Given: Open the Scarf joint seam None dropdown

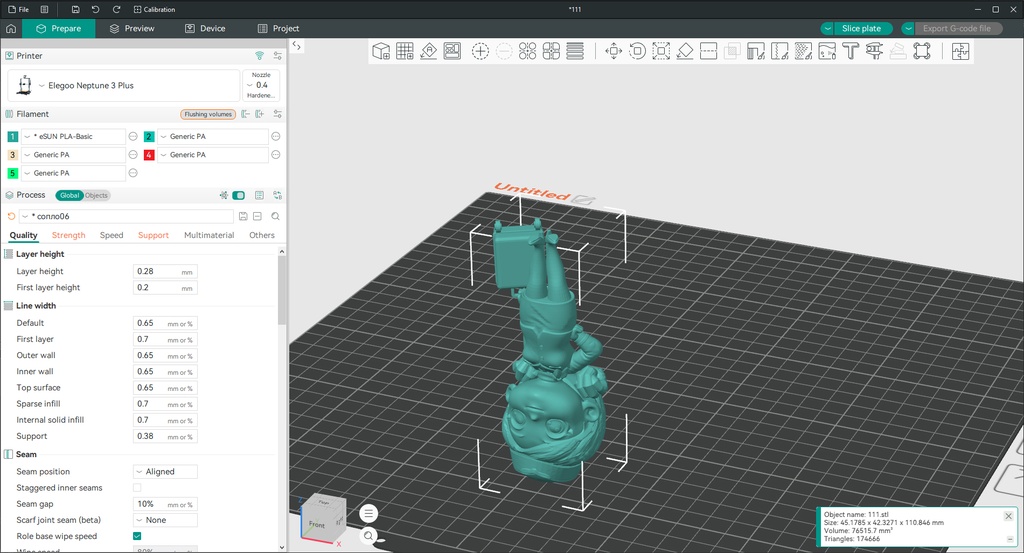Looking at the screenshot, I should pyautogui.click(x=165, y=520).
